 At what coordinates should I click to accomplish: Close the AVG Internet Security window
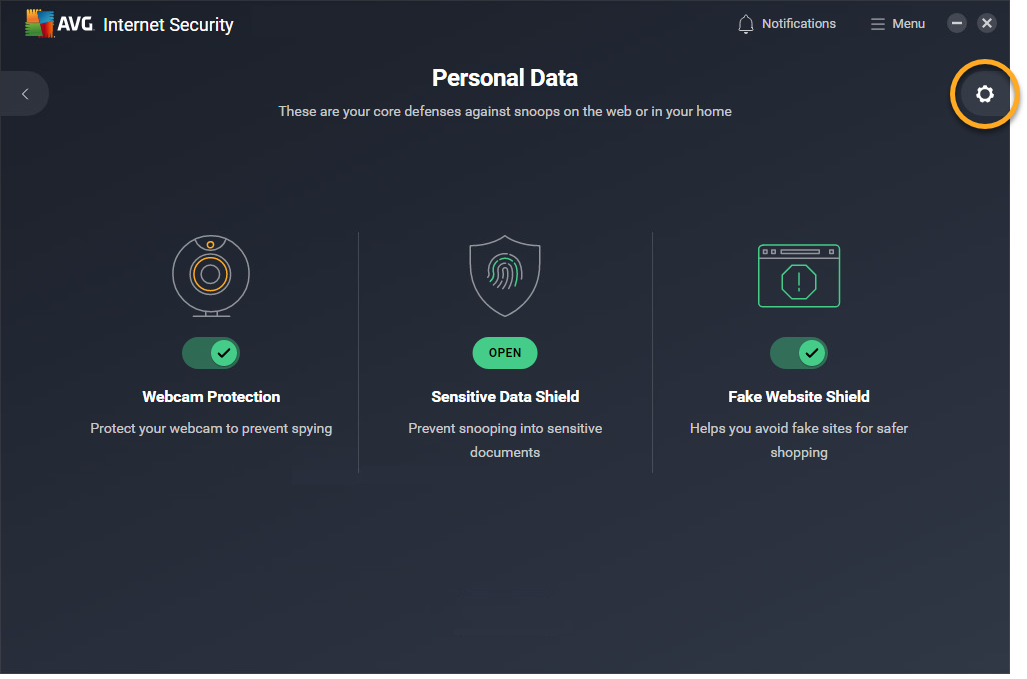pos(987,23)
